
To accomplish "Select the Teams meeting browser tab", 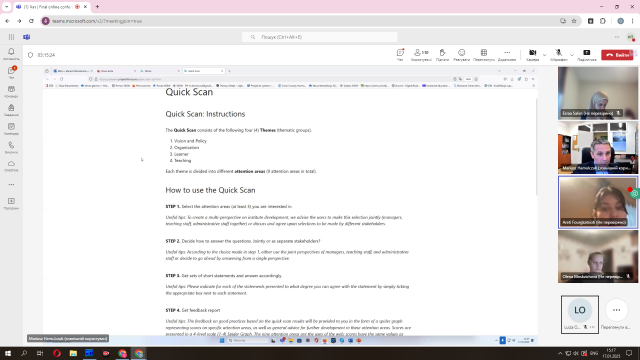I will coord(51,7).
